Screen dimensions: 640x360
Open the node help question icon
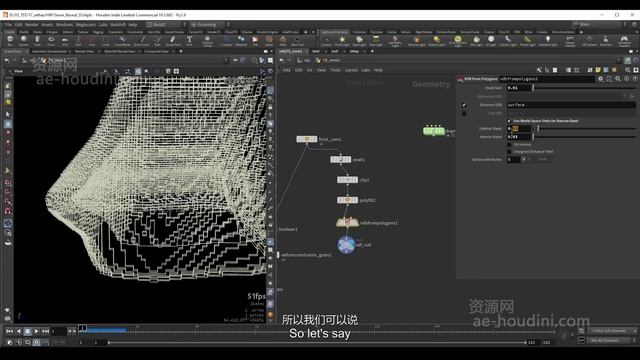pyautogui.click(x=635, y=79)
